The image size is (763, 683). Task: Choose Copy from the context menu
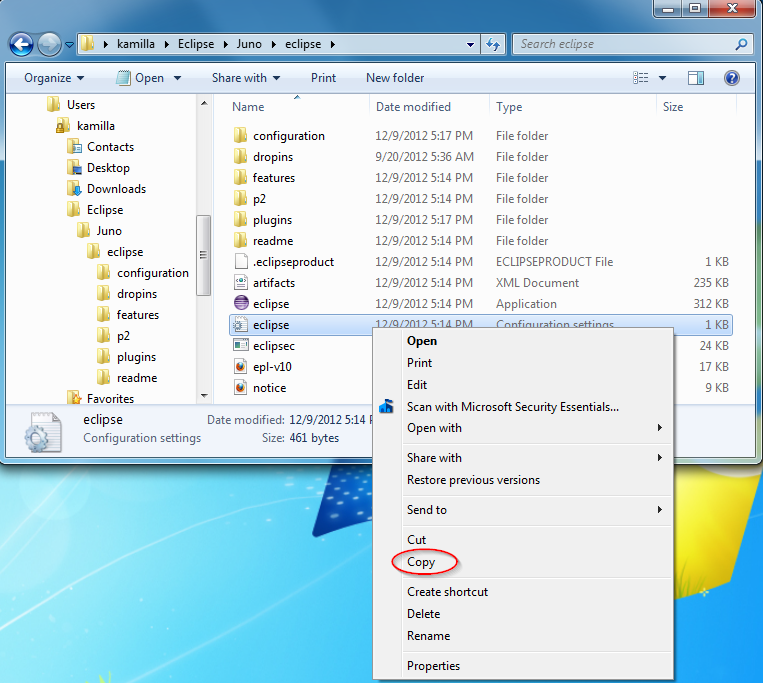(421, 562)
